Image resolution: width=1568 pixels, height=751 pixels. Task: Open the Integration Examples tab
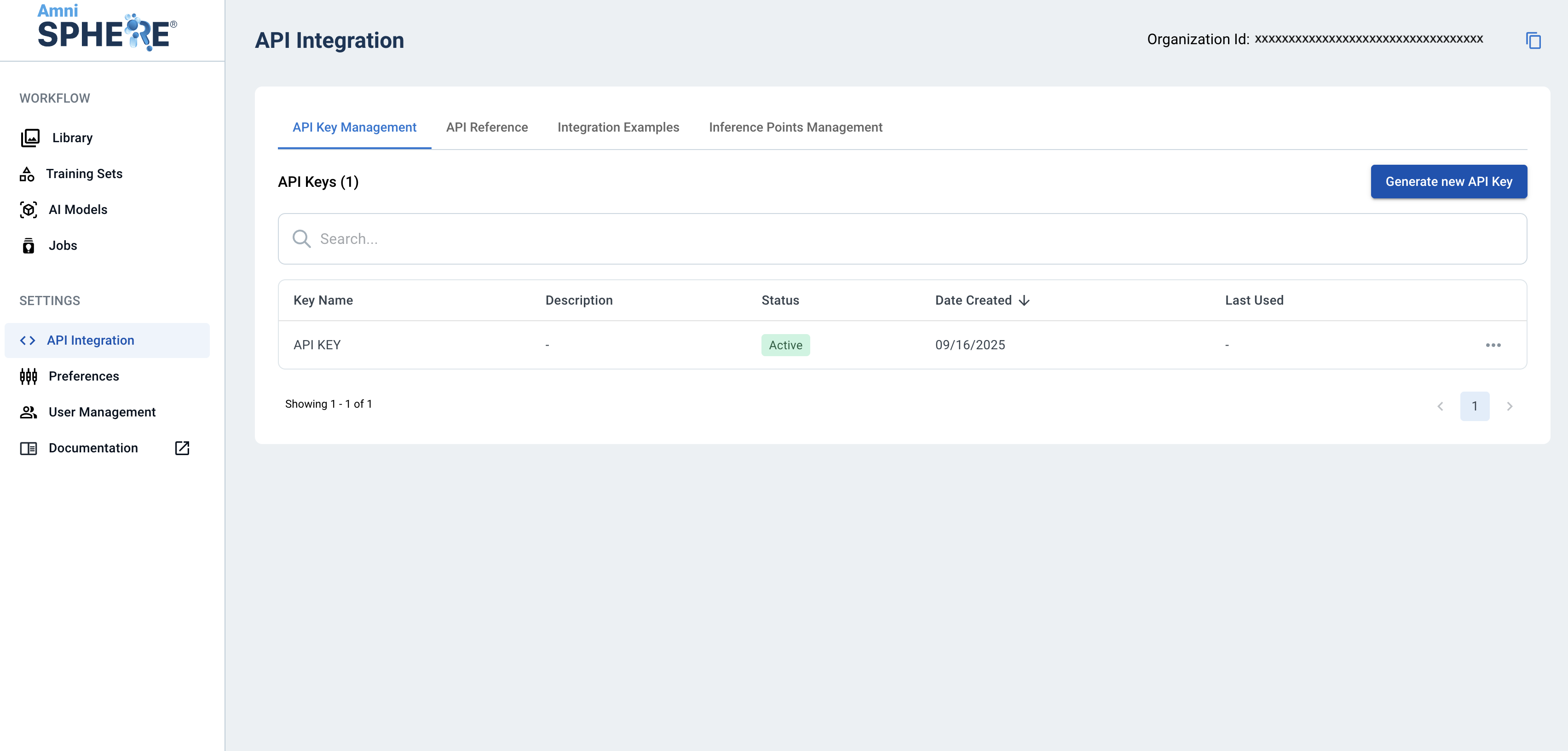(618, 127)
